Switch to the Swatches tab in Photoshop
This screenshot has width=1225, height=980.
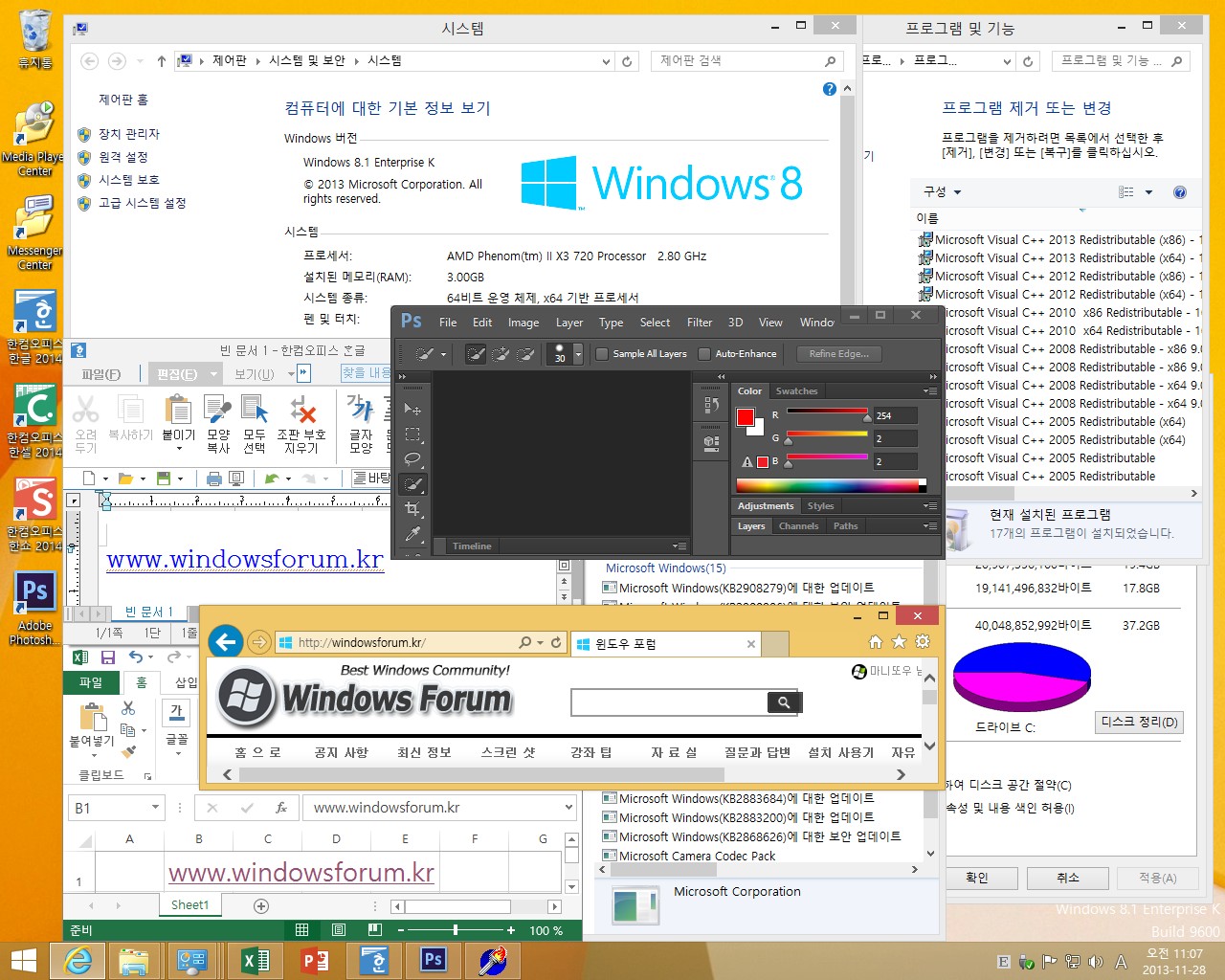[796, 391]
